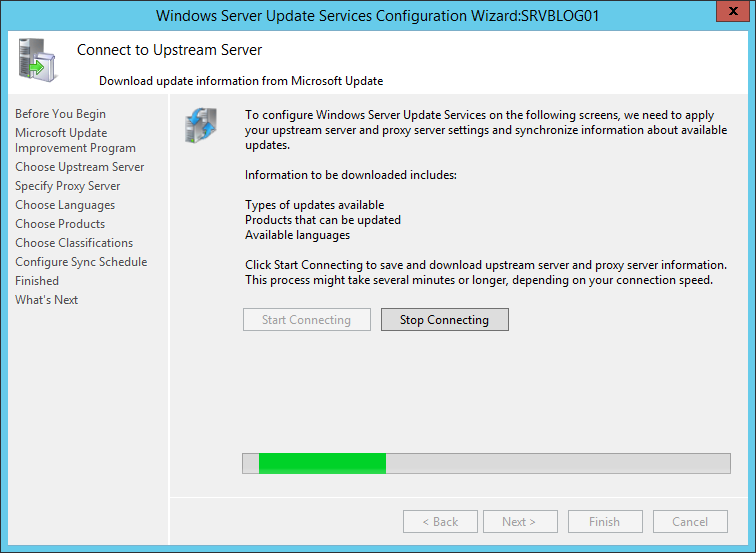Click the Finish button

pos(605,522)
